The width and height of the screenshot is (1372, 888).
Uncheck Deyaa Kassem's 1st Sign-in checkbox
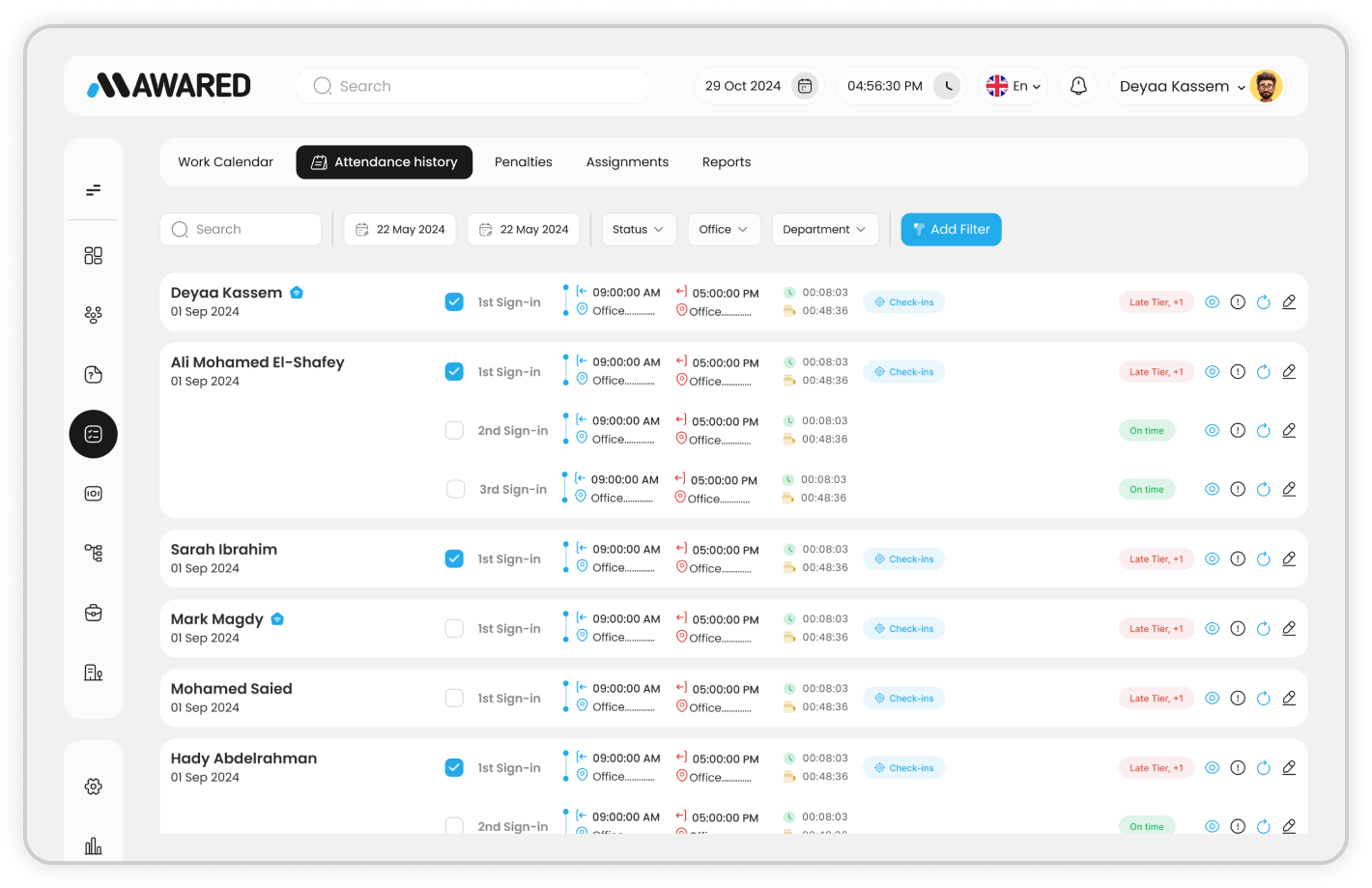[x=454, y=301]
